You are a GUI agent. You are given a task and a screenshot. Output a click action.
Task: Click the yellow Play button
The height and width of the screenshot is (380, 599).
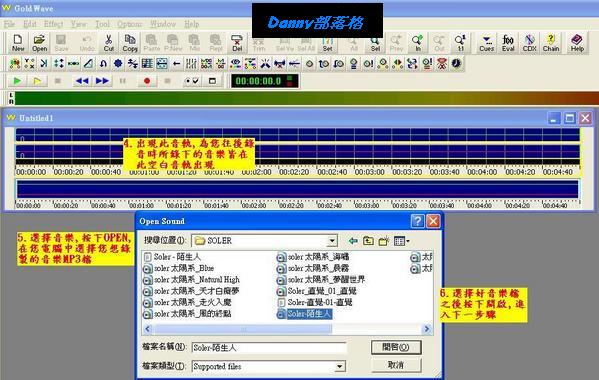[37, 81]
